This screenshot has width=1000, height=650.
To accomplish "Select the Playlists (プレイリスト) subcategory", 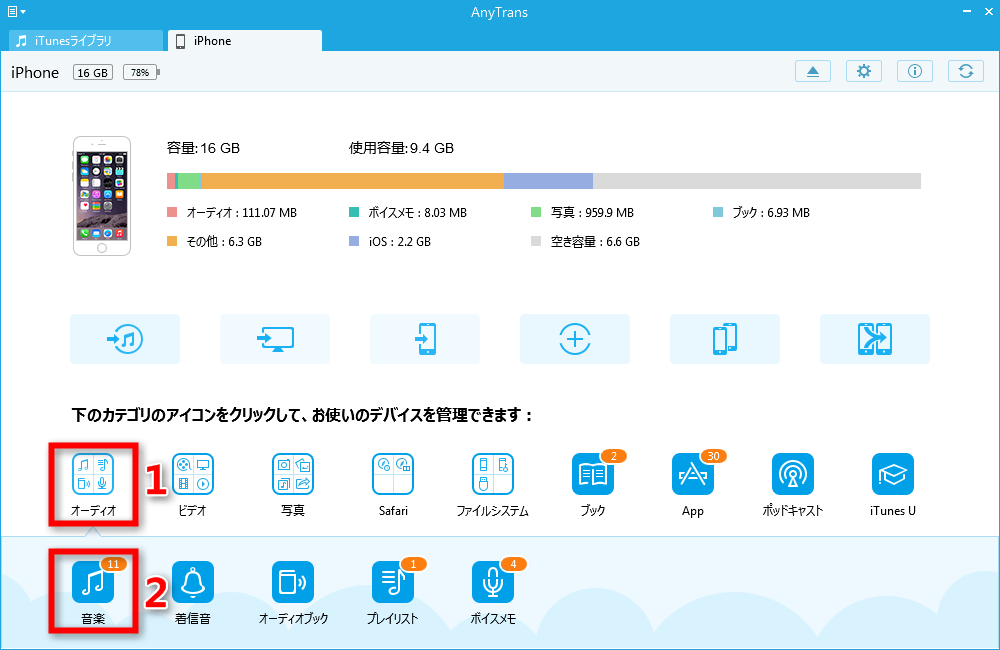I will pyautogui.click(x=393, y=582).
